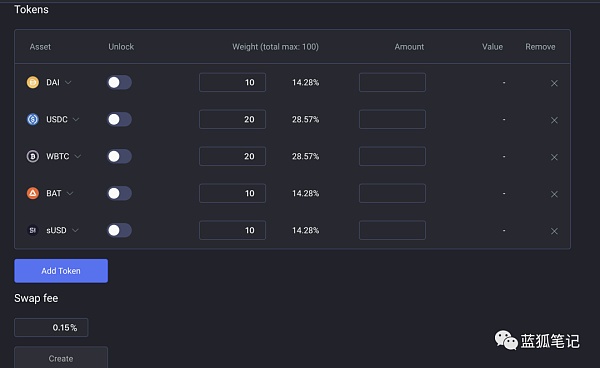The image size is (600, 368).
Task: Open the sUSD asset dropdown
Action: [75, 230]
